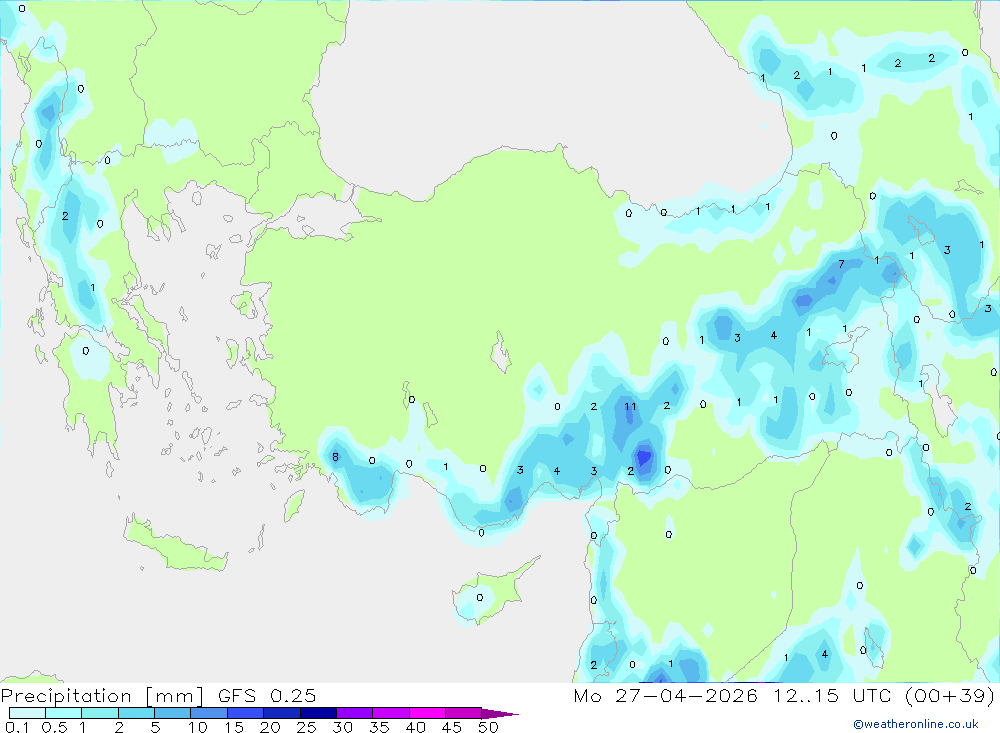Click the 'Precipitation [mm] GFS 0.25' title

click(158, 695)
